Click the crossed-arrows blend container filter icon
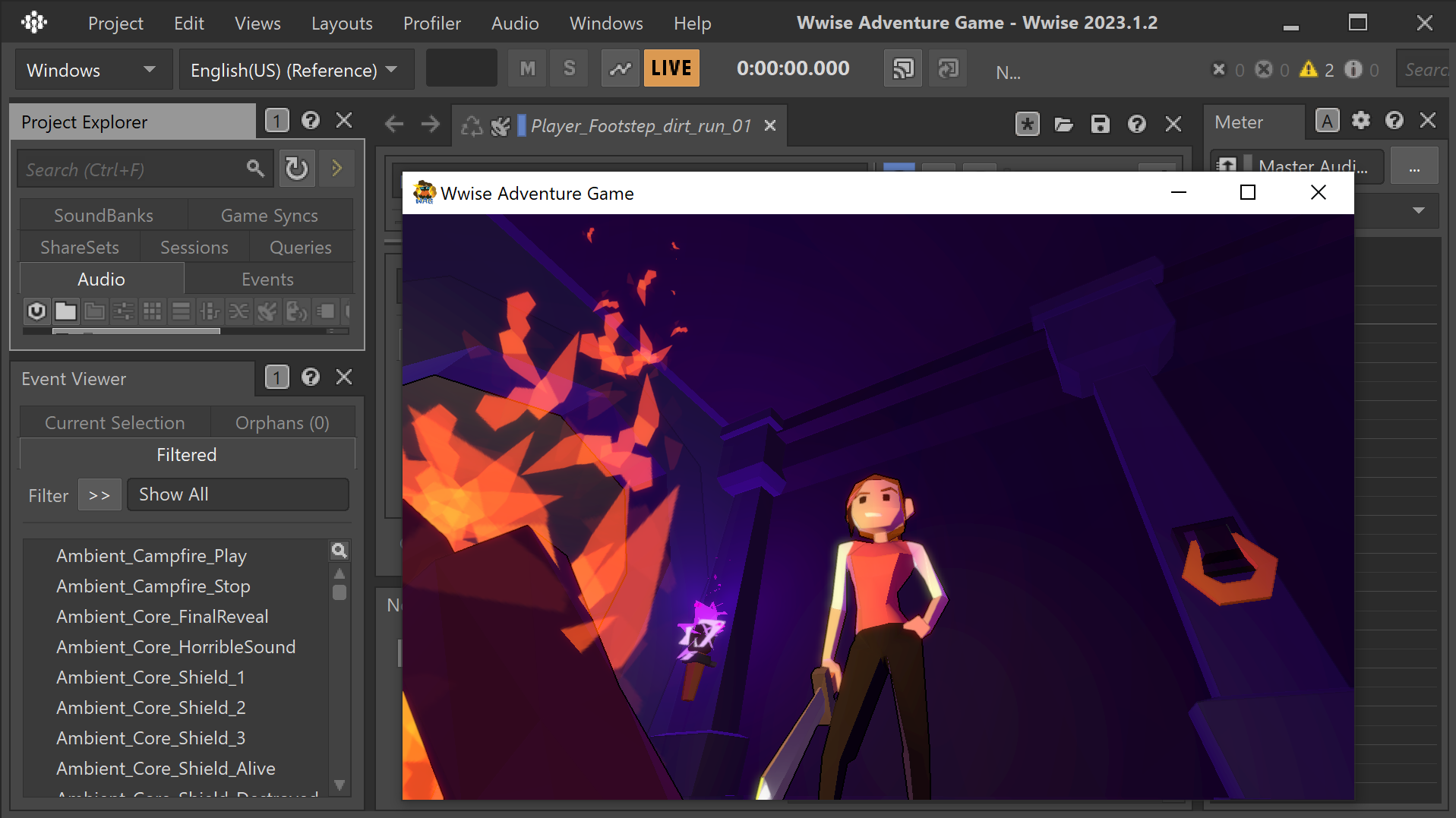Image resolution: width=1456 pixels, height=818 pixels. coord(238,311)
